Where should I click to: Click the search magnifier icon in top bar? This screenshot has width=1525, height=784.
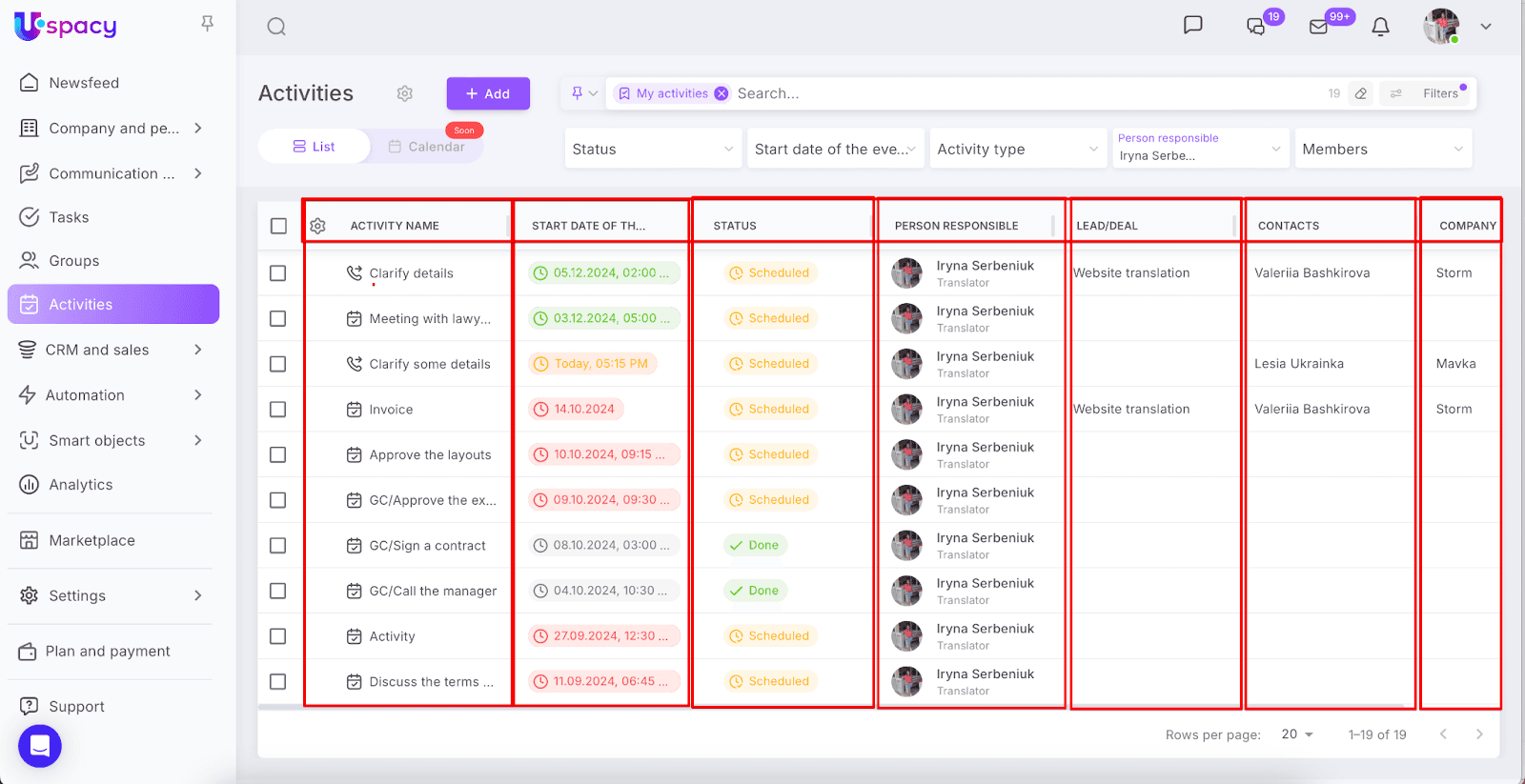(x=276, y=27)
